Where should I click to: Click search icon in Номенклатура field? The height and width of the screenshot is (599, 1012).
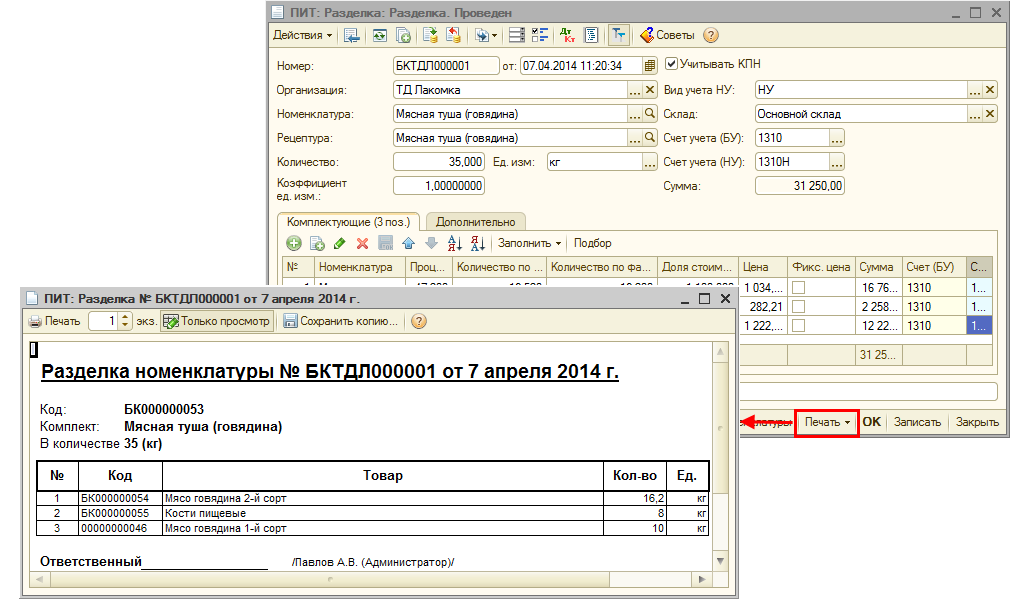tap(650, 114)
